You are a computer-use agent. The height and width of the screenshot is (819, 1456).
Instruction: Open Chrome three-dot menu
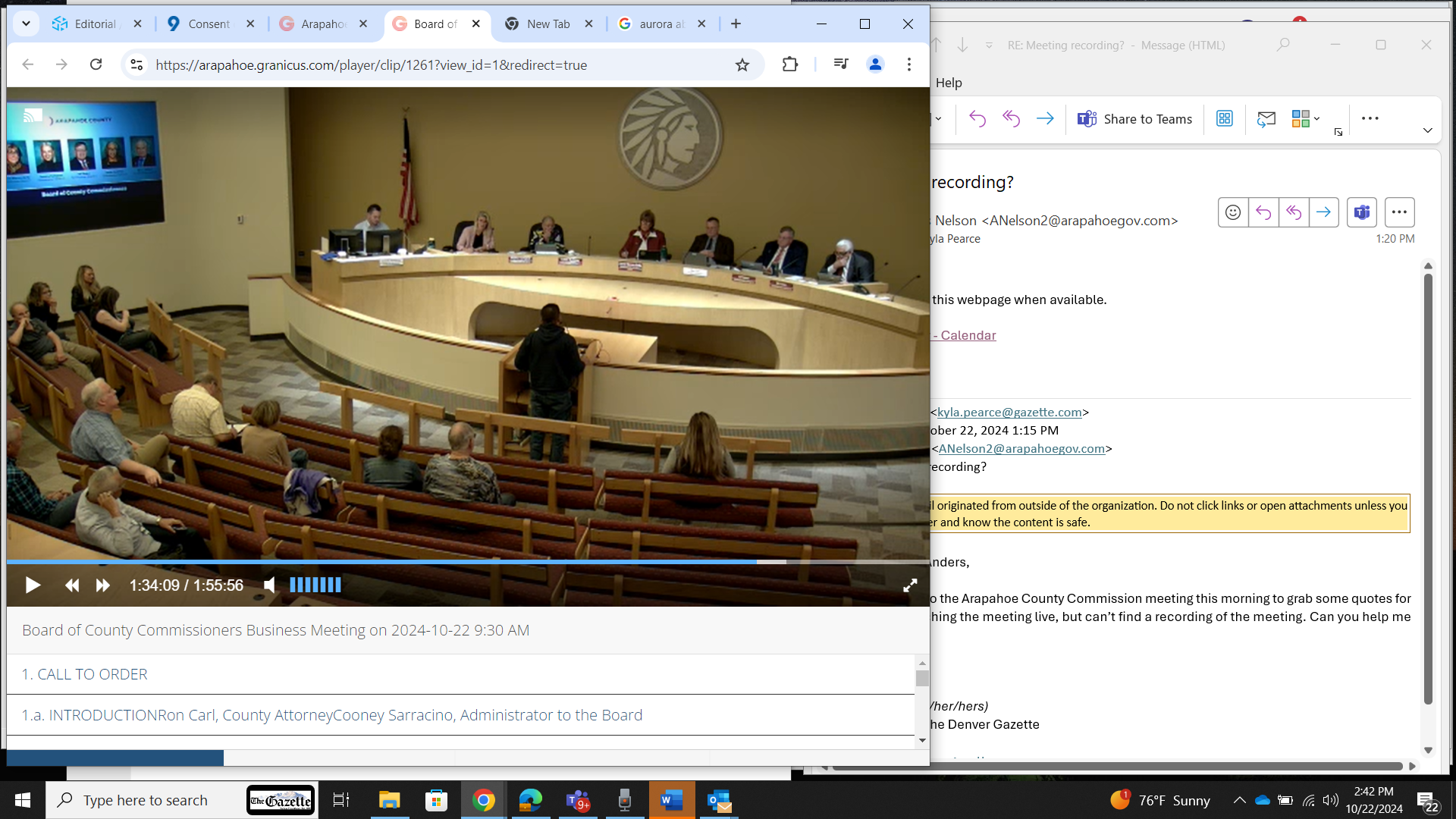pyautogui.click(x=909, y=64)
